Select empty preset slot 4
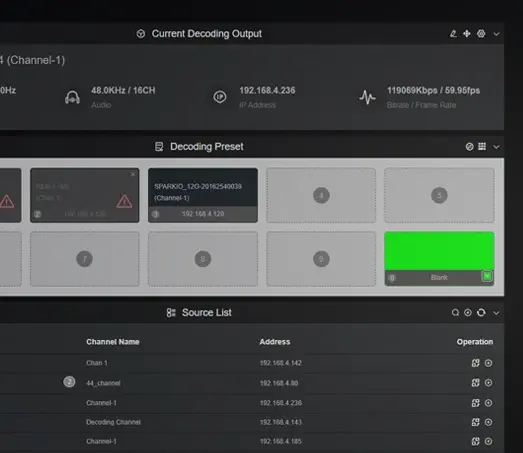This screenshot has height=453, width=523. [321, 195]
